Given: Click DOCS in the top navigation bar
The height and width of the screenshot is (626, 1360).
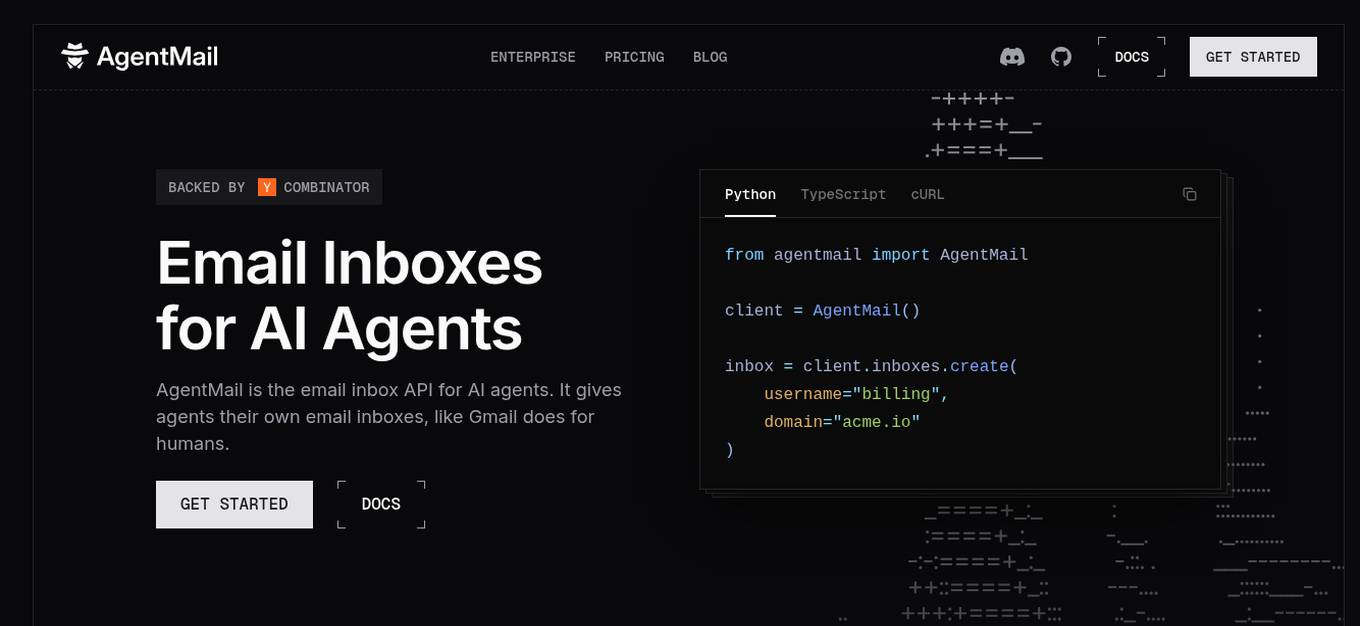Looking at the screenshot, I should coord(1131,57).
